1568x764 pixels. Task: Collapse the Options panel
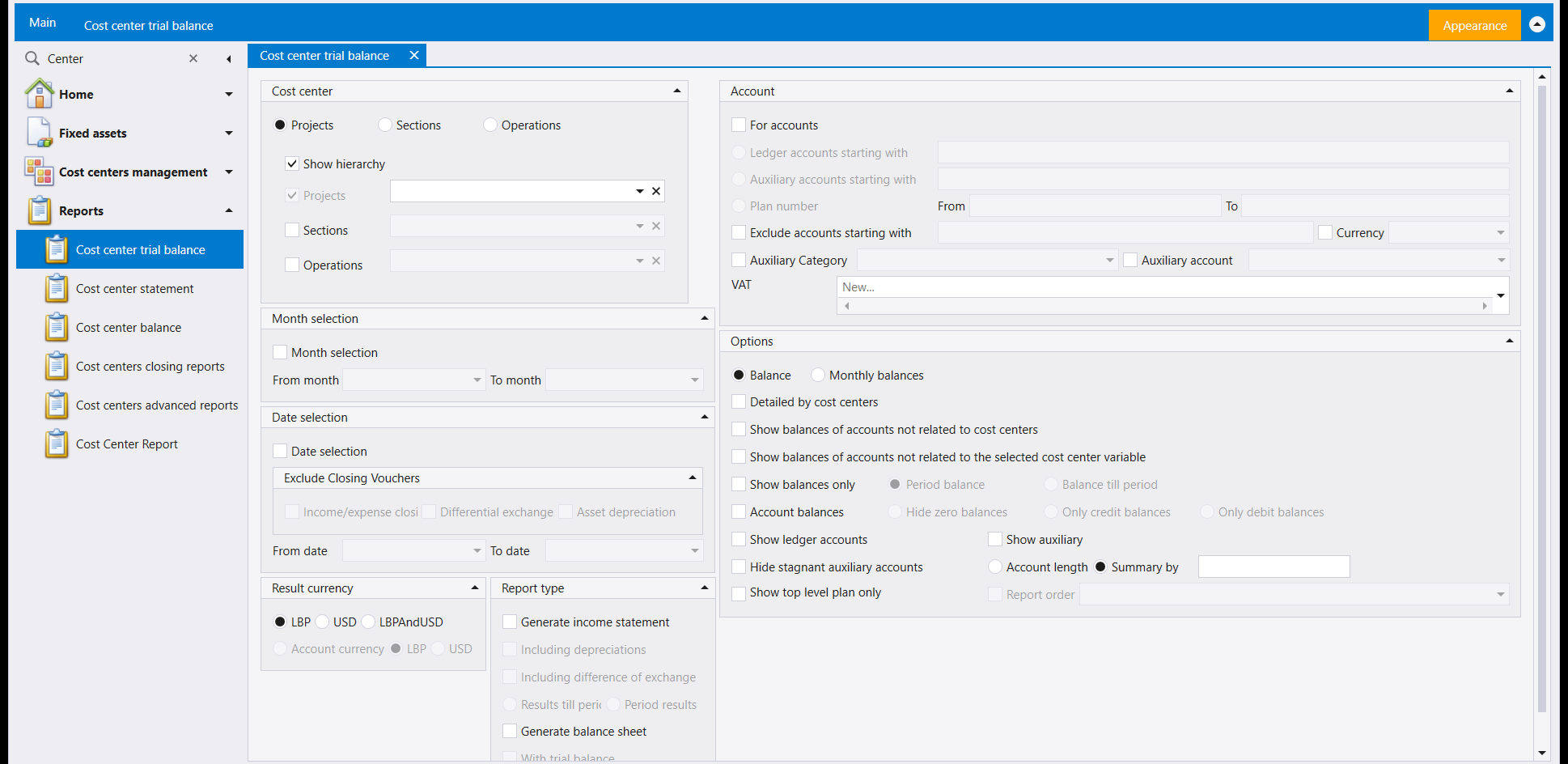pyautogui.click(x=1510, y=341)
